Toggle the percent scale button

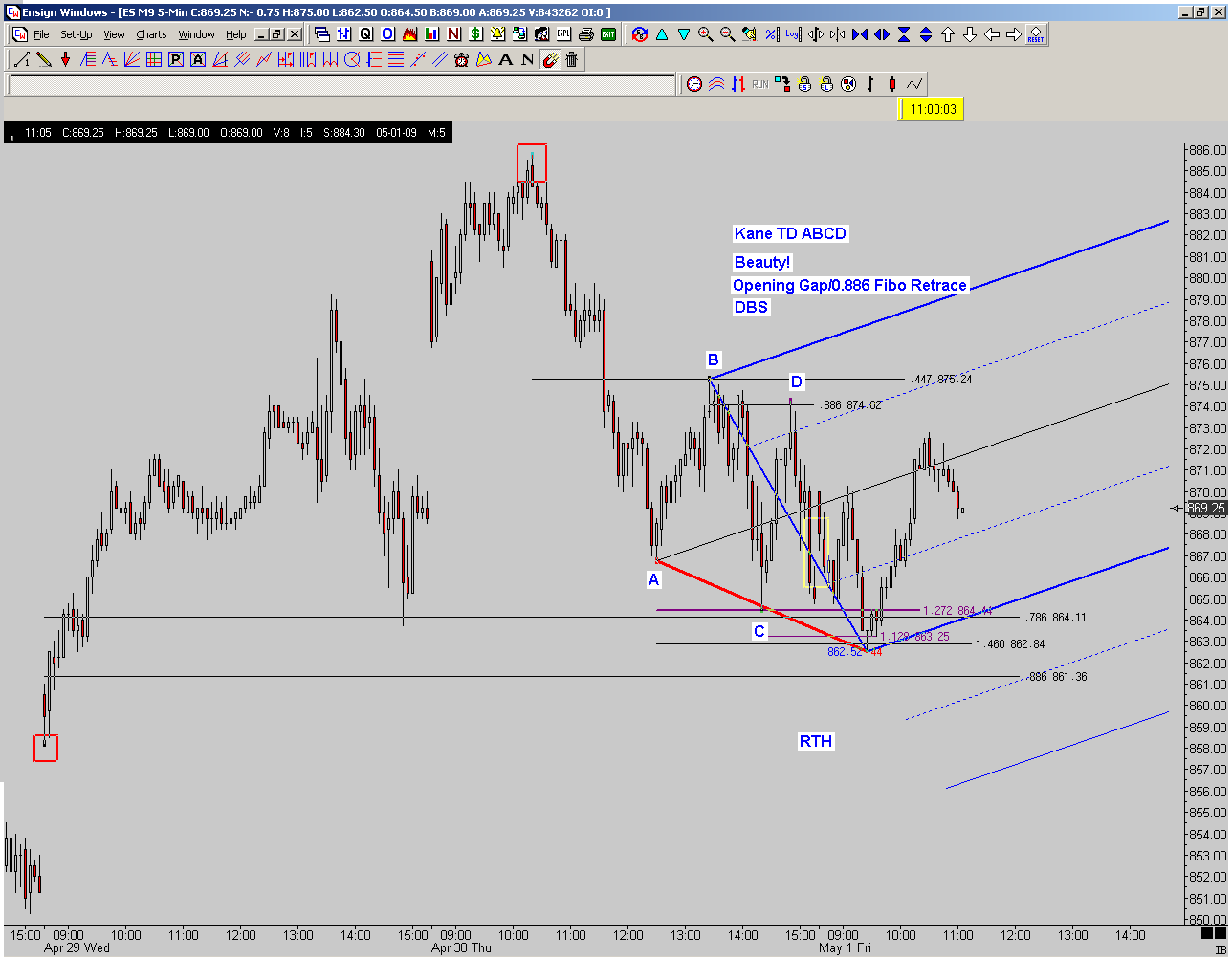771,34
